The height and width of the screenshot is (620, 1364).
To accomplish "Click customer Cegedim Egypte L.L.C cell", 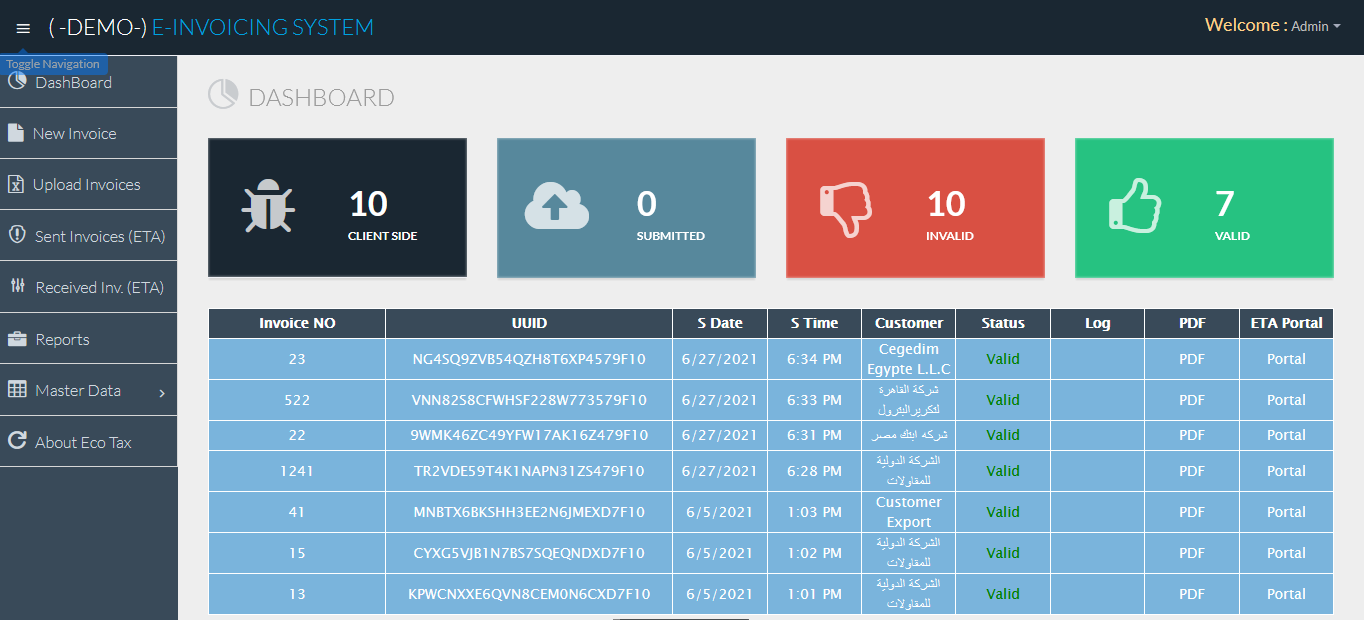I will tap(908, 359).
